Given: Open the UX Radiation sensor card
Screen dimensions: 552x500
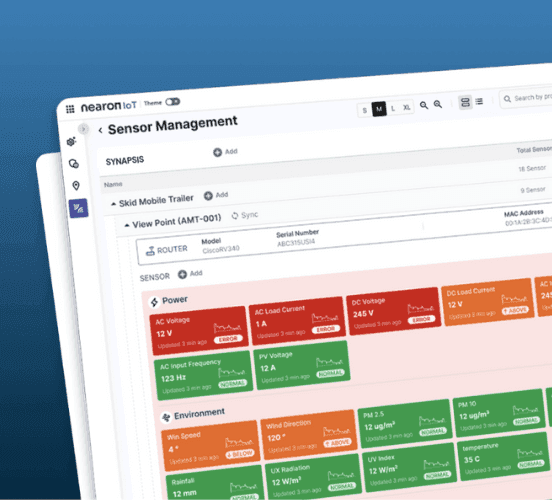Looking at the screenshot, I should tap(314, 478).
